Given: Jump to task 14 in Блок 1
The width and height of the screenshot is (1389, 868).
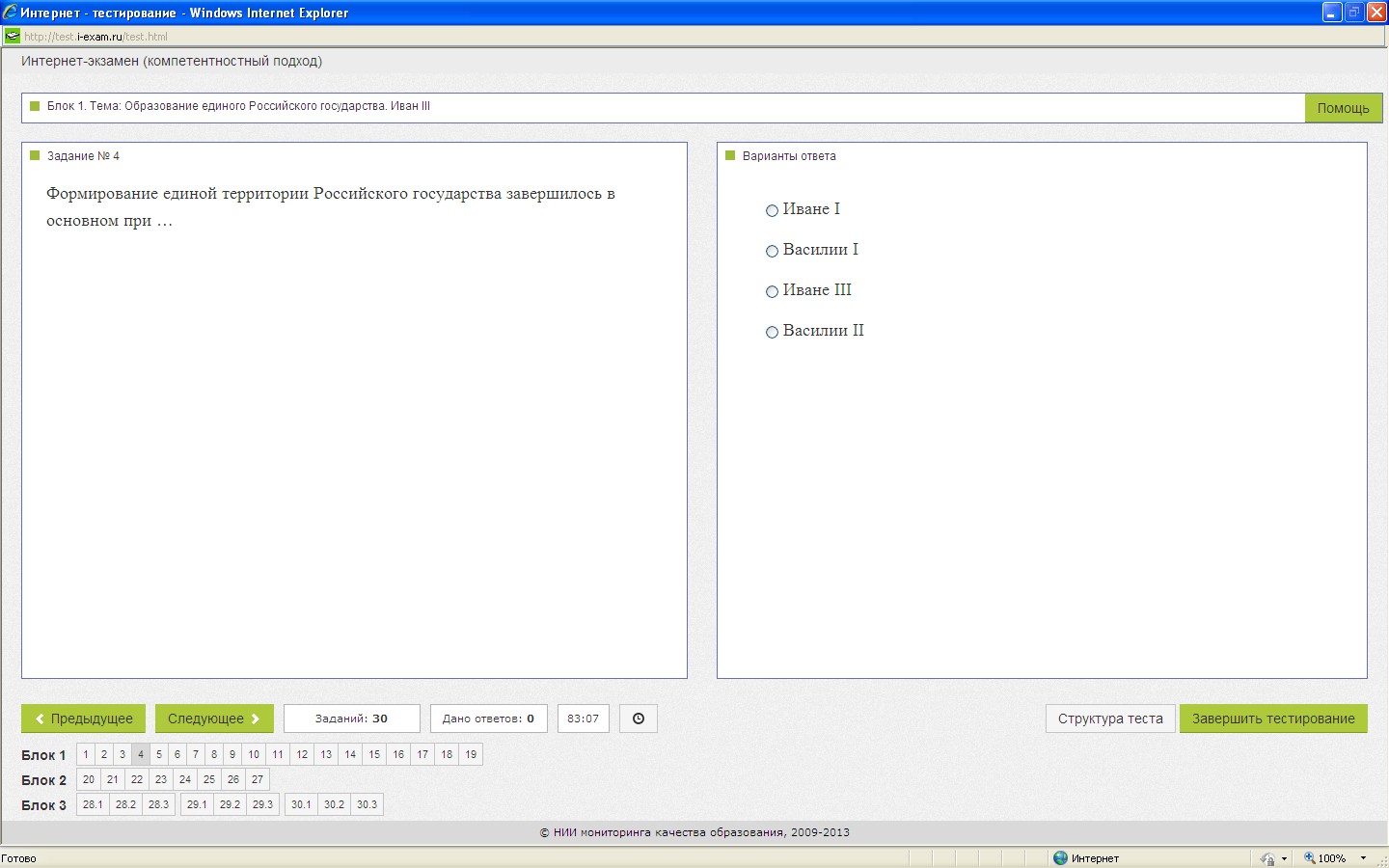Looking at the screenshot, I should (350, 754).
